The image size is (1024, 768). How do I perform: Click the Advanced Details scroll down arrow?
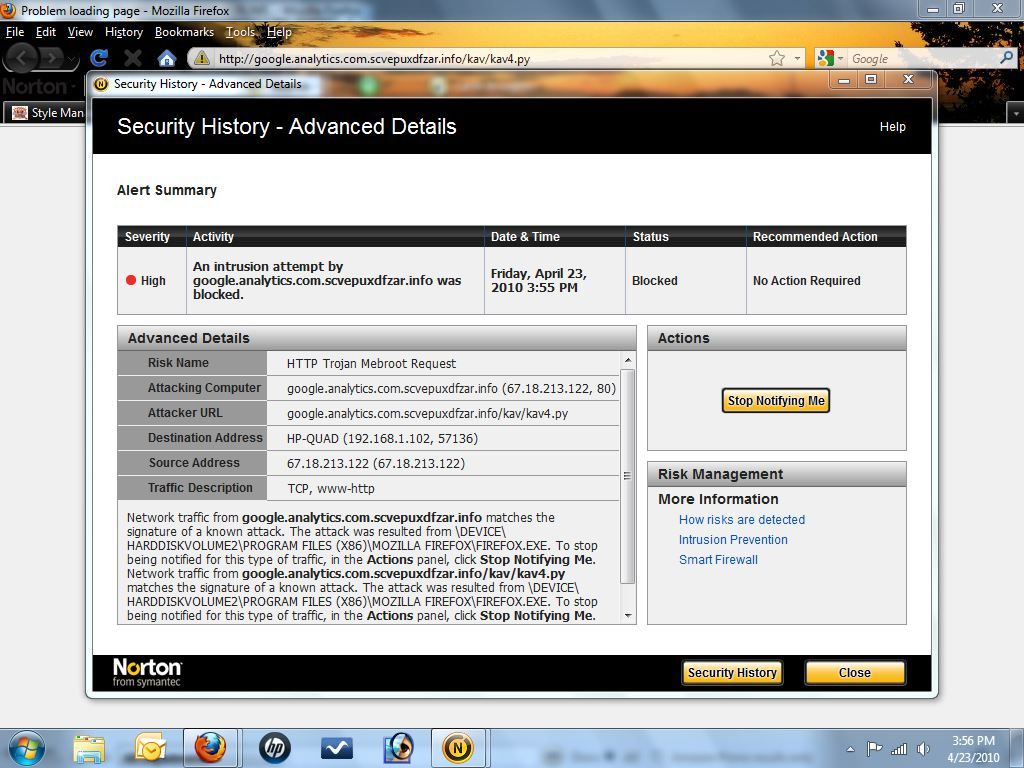(x=628, y=615)
